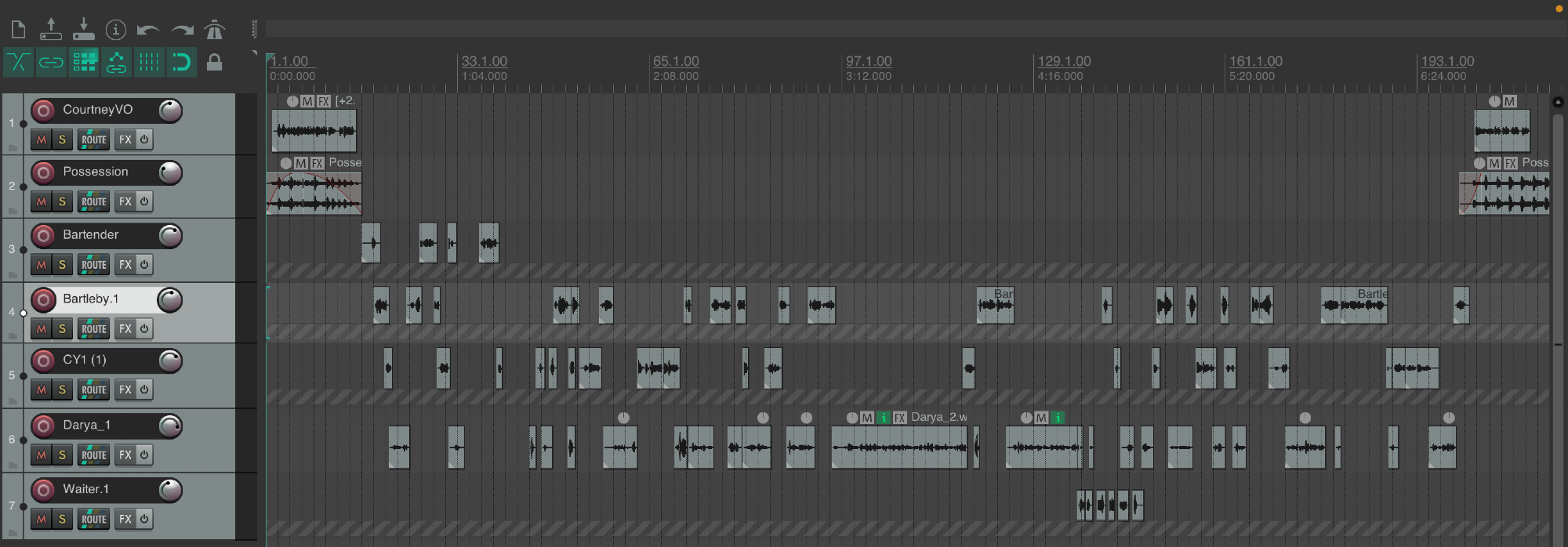The image size is (1568, 547).
Task: Click the Save Project toolbar icon
Action: 83,30
